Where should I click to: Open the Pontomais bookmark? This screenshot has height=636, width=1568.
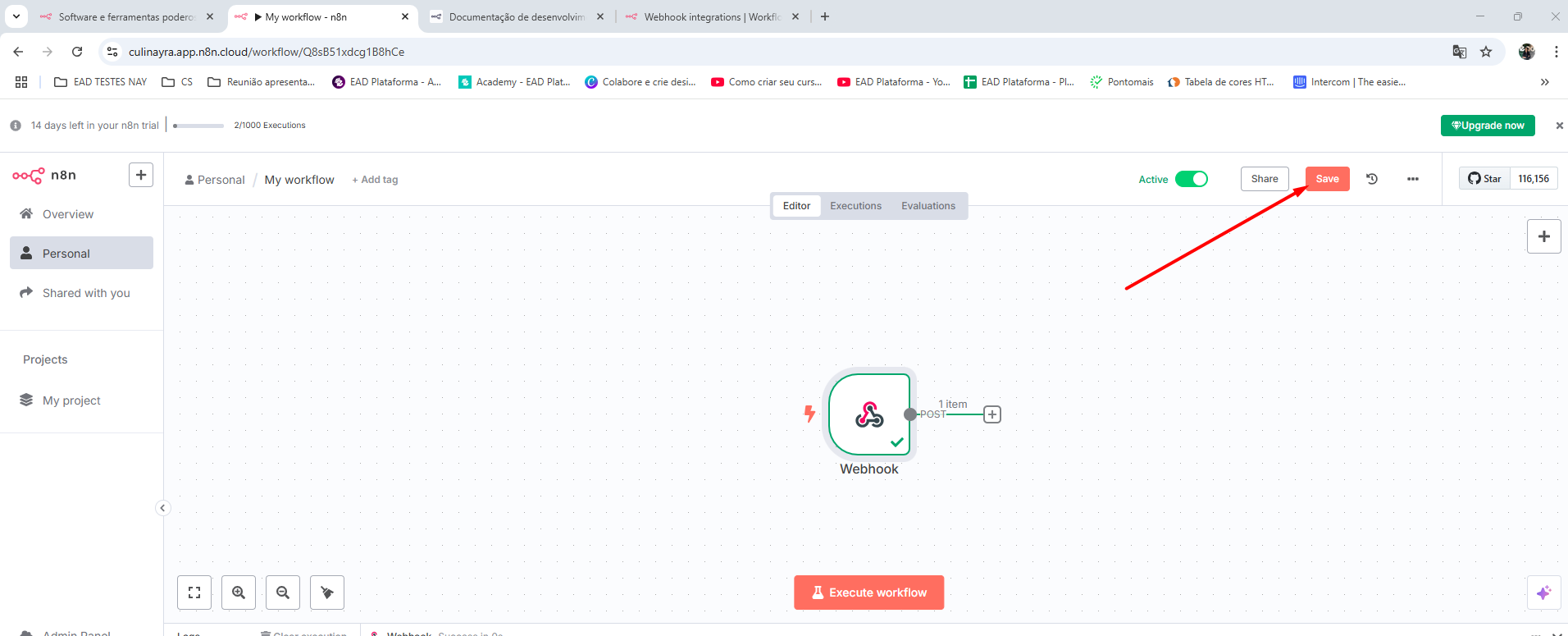(x=1121, y=82)
